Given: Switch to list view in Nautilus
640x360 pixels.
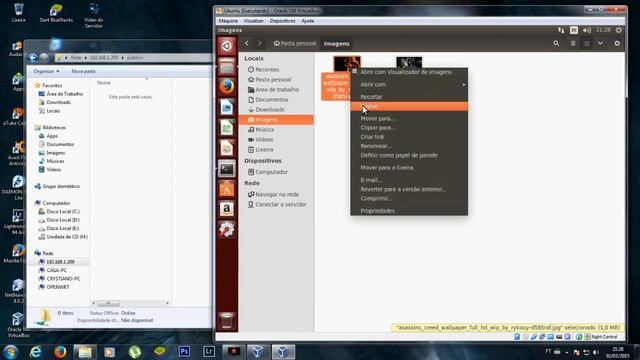Looking at the screenshot, I should click(x=573, y=43).
